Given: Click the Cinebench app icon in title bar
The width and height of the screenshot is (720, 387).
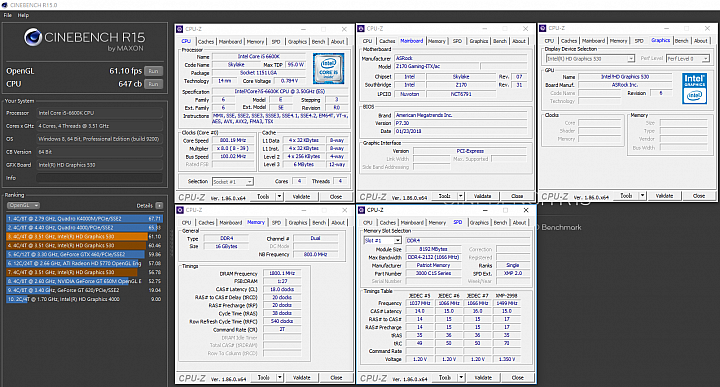Looking at the screenshot, I should (5, 5).
